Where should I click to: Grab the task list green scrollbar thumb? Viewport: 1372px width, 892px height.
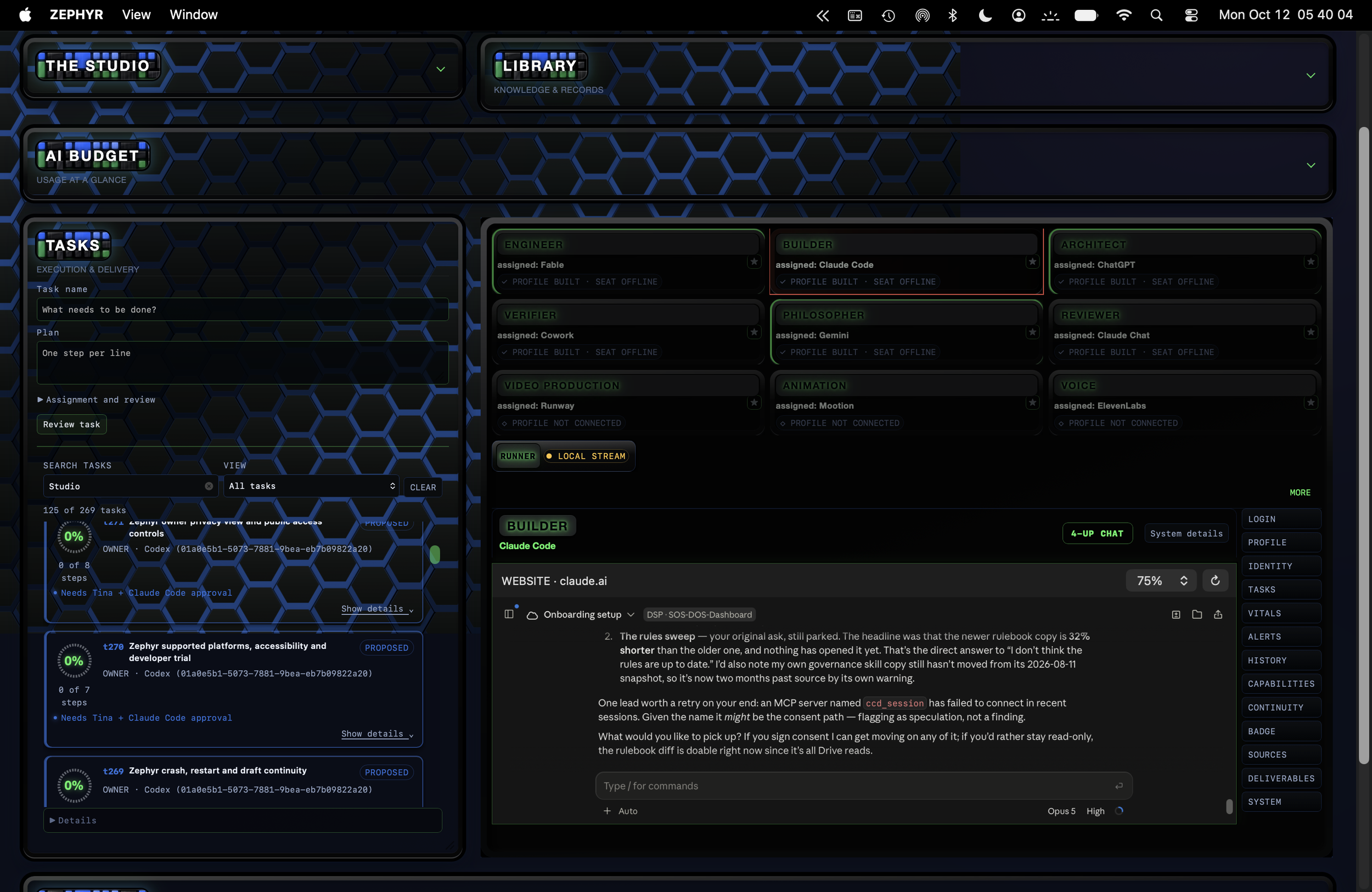click(x=435, y=554)
